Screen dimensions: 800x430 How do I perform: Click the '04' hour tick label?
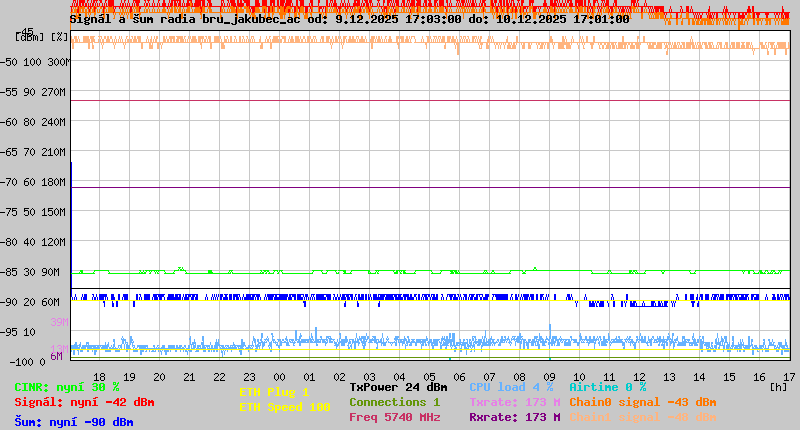click(x=399, y=377)
